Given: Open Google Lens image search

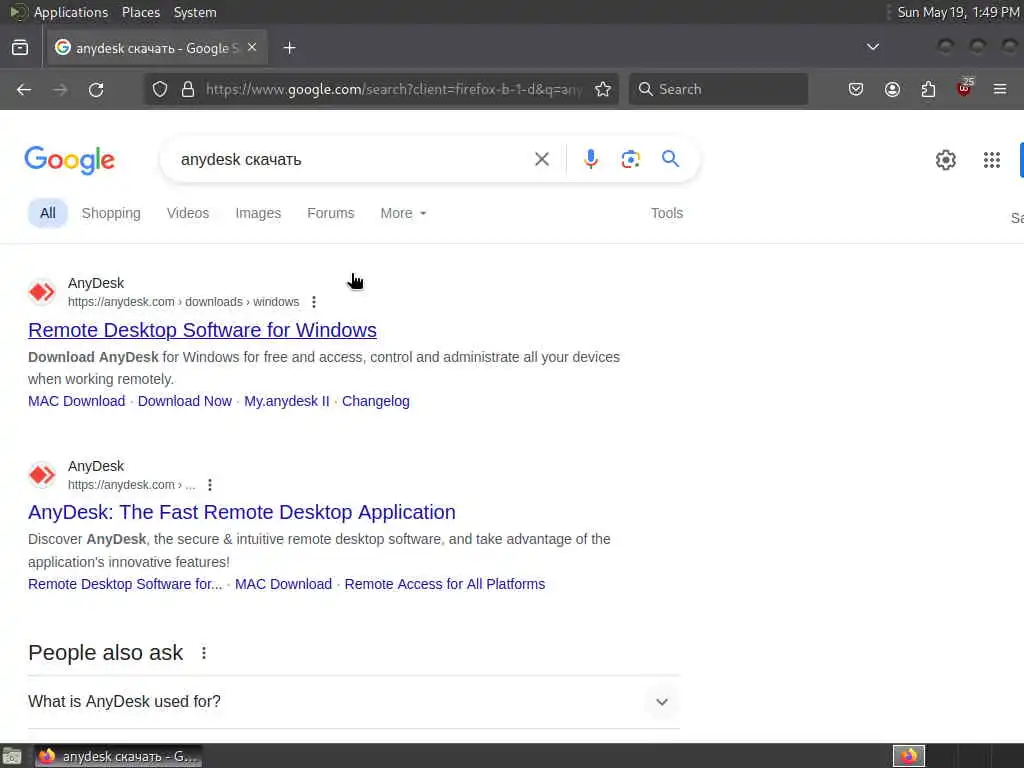Looking at the screenshot, I should tap(630, 159).
